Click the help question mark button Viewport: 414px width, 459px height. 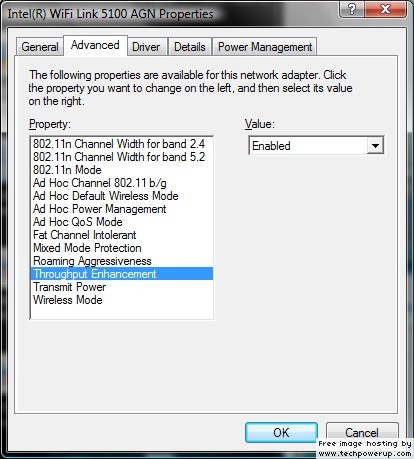coord(352,9)
